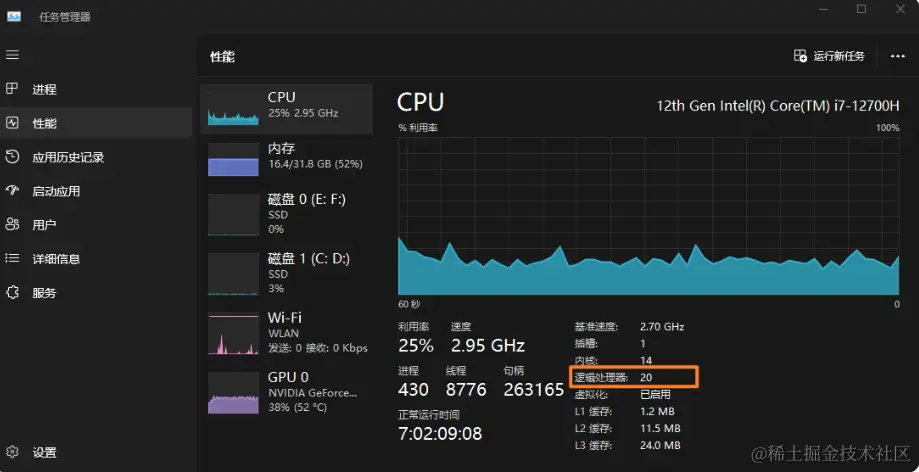
Task: Click the L2 缓存 11.5 MB value
Action: 660,429
